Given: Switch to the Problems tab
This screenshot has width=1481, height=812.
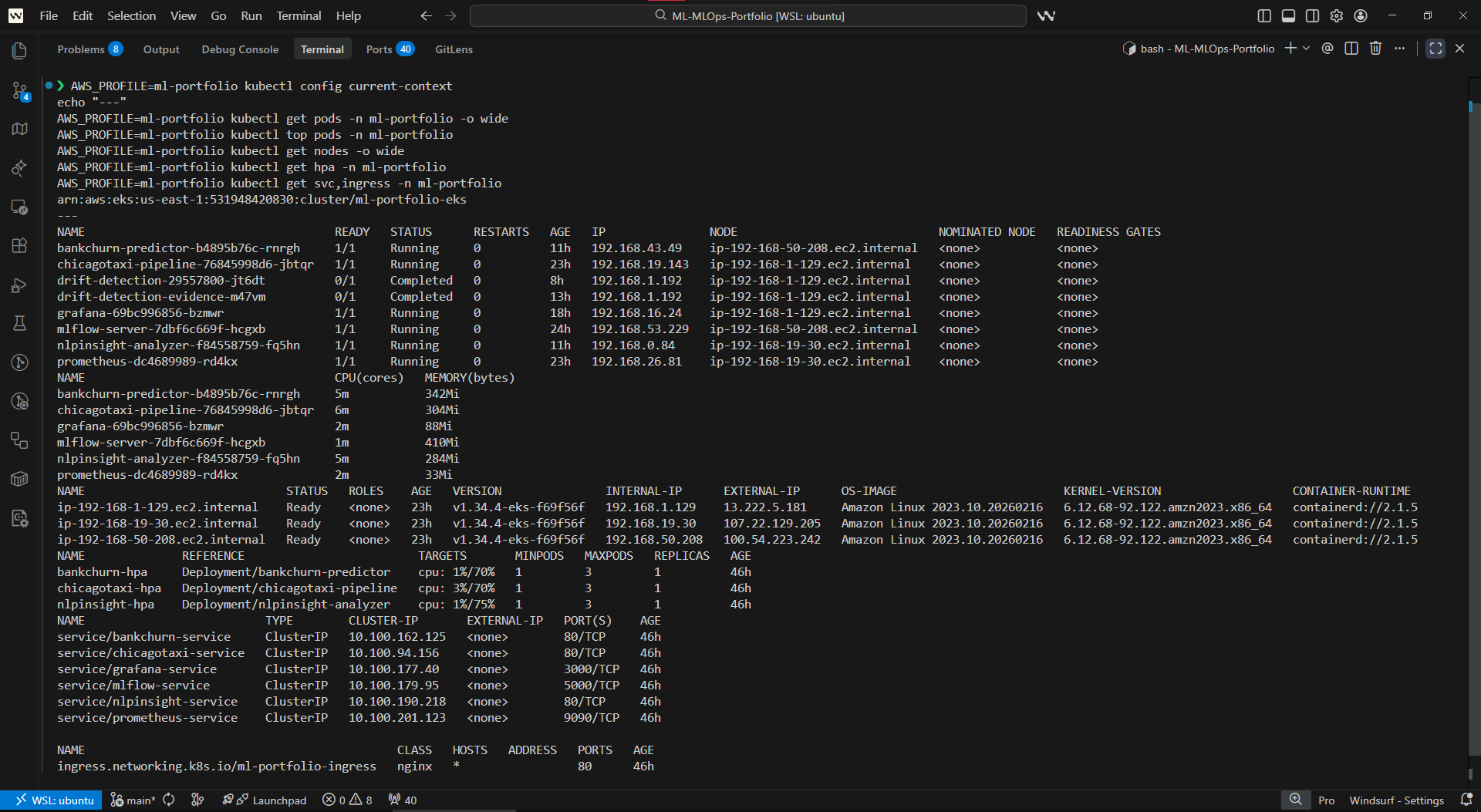Looking at the screenshot, I should click(81, 49).
